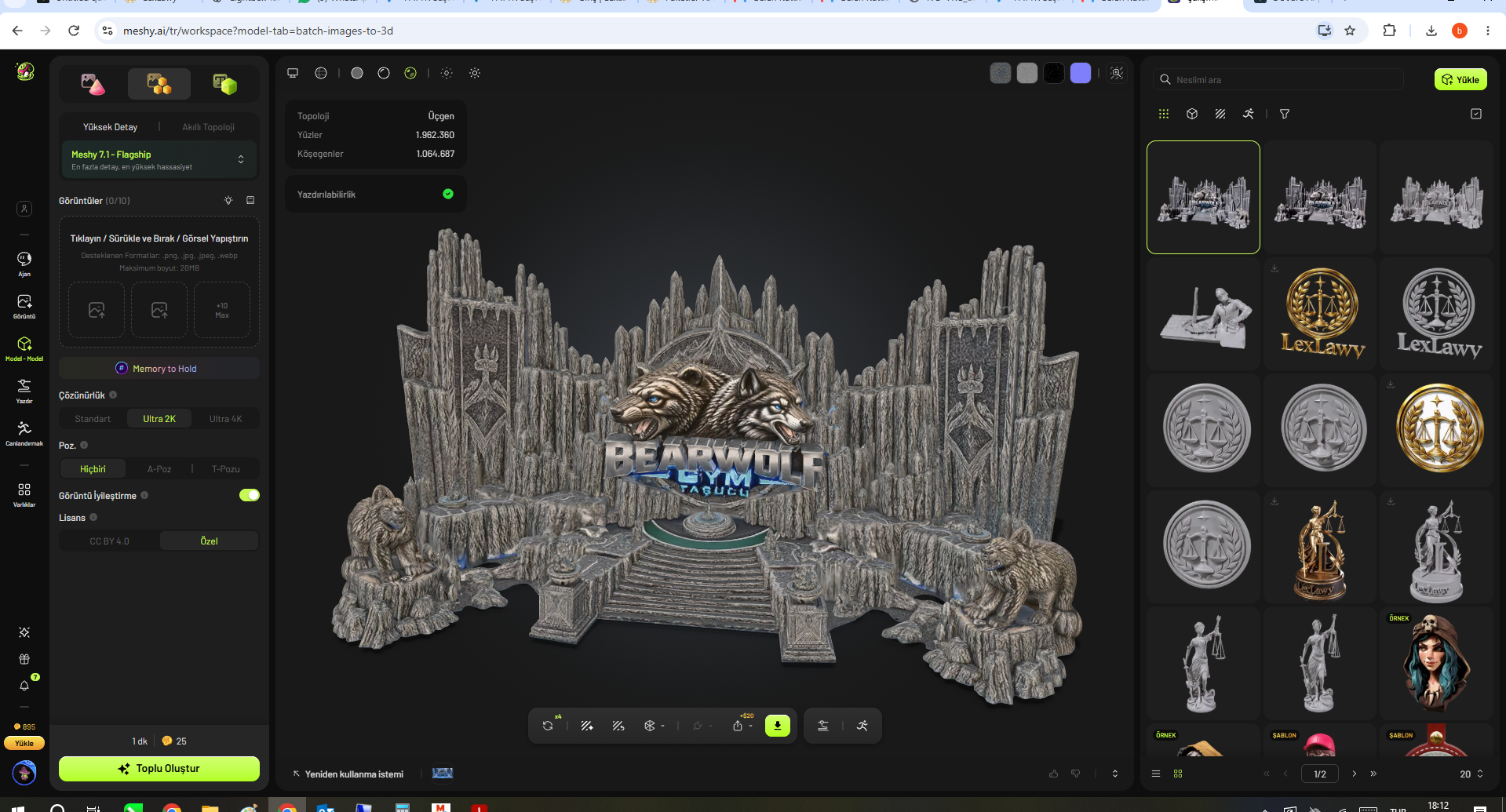Click the animate running figure icon in bottom toolbar
1506x812 pixels.
tap(862, 726)
